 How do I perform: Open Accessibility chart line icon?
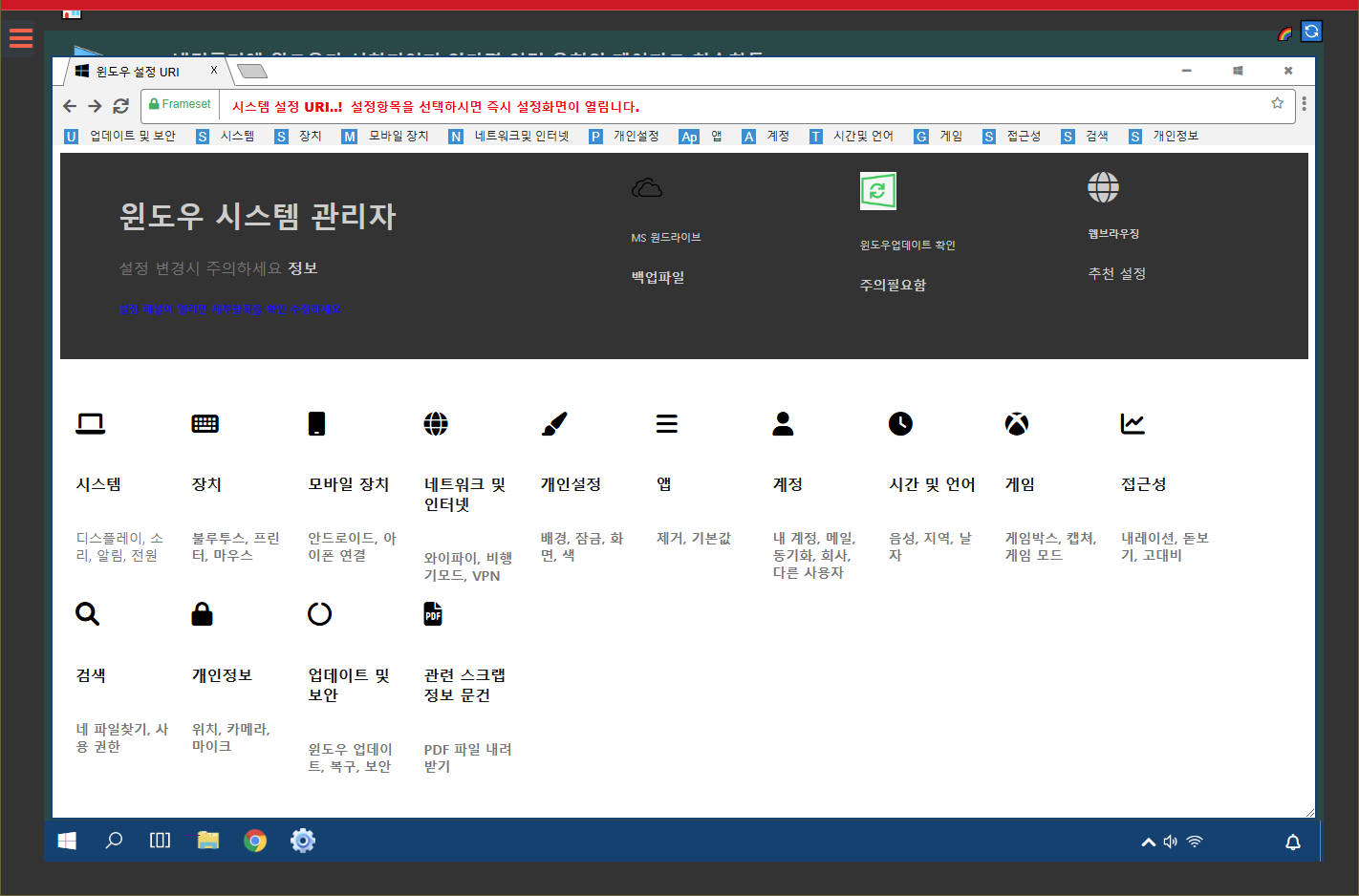click(x=1132, y=423)
